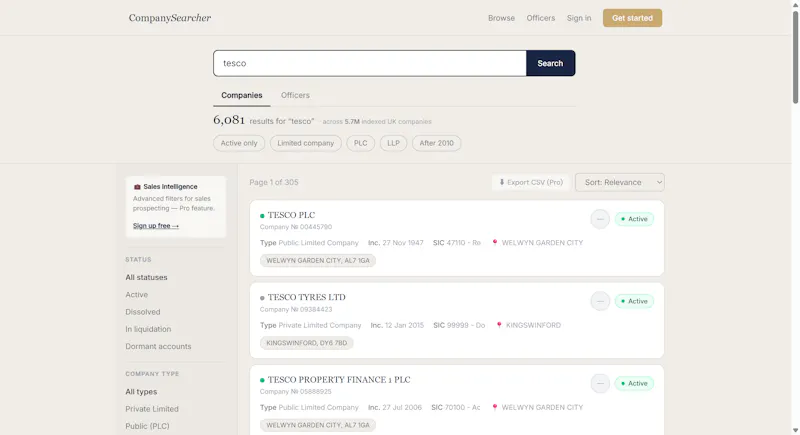The height and width of the screenshot is (435, 800).
Task: Click the green status dot next to TESCO PLC
Action: 262,216
